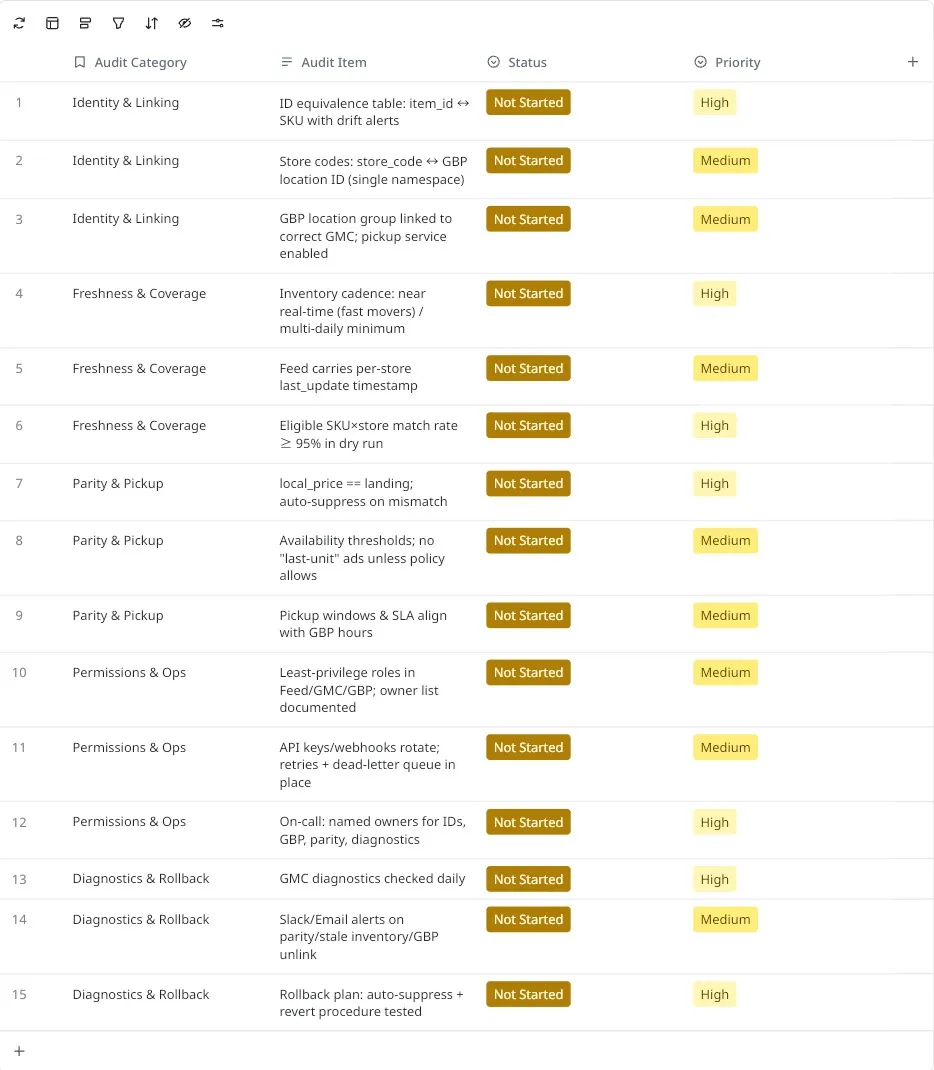The image size is (934, 1070).
Task: Click the Medium priority pill on row 10
Action: point(725,672)
